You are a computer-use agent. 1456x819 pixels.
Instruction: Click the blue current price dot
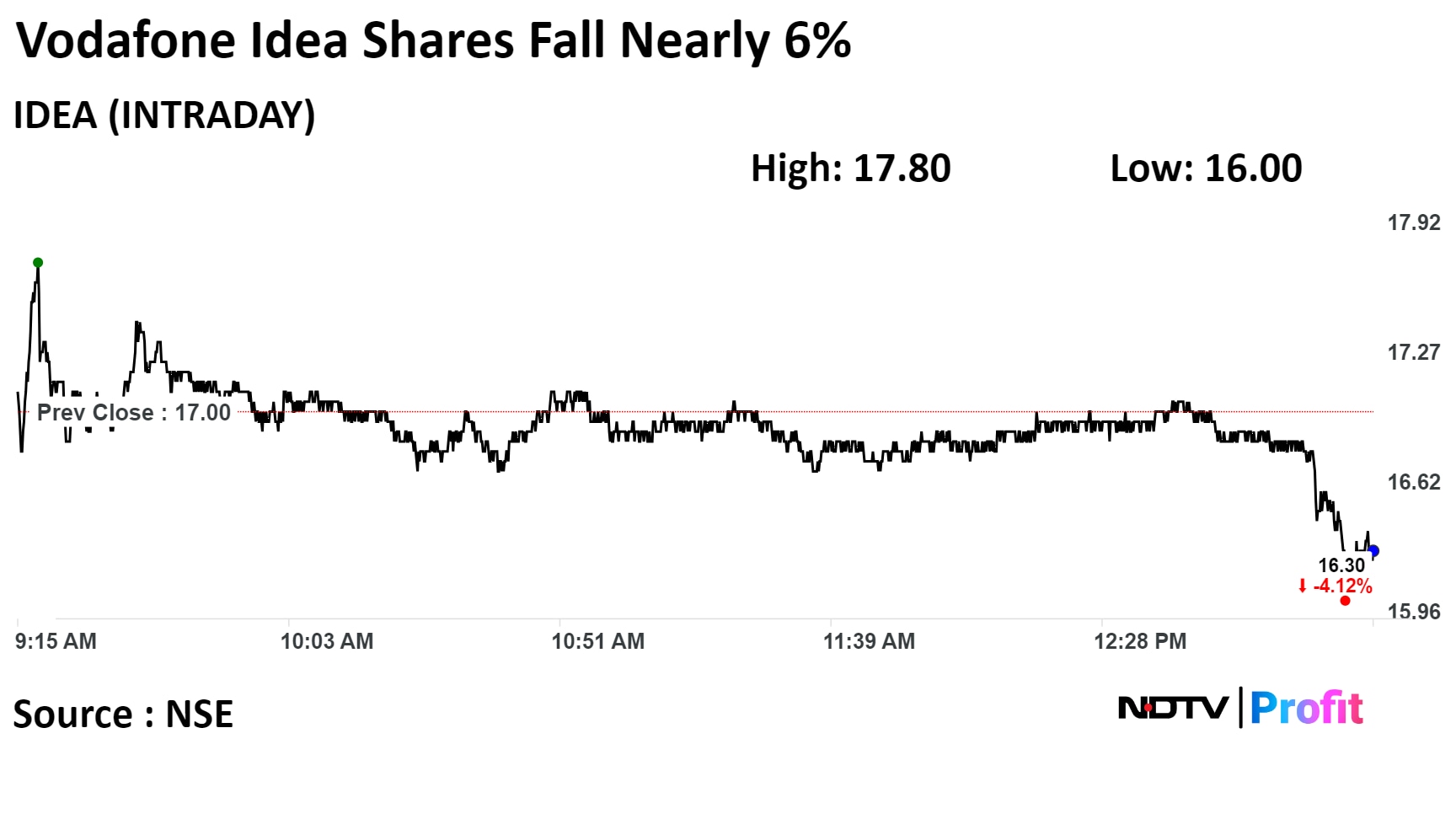(1373, 551)
